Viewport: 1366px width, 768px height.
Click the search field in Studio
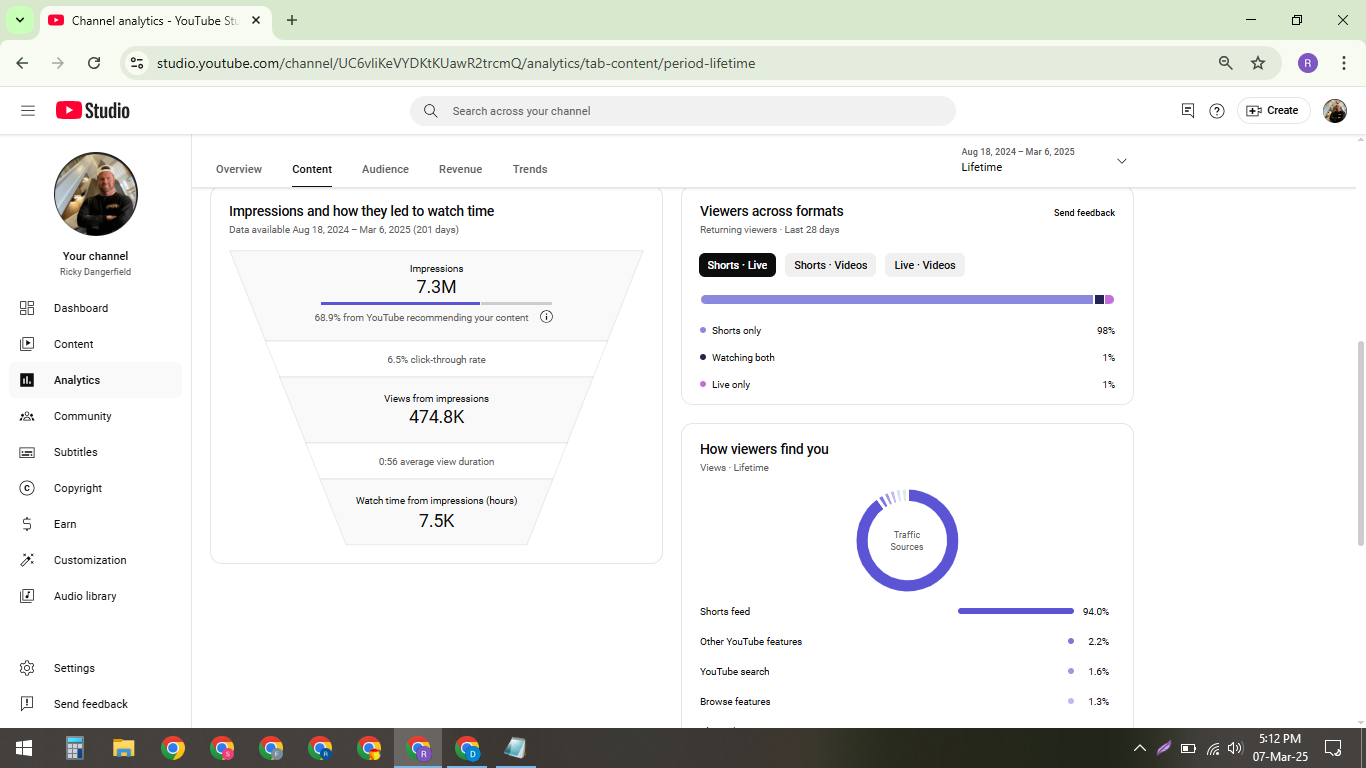point(682,111)
